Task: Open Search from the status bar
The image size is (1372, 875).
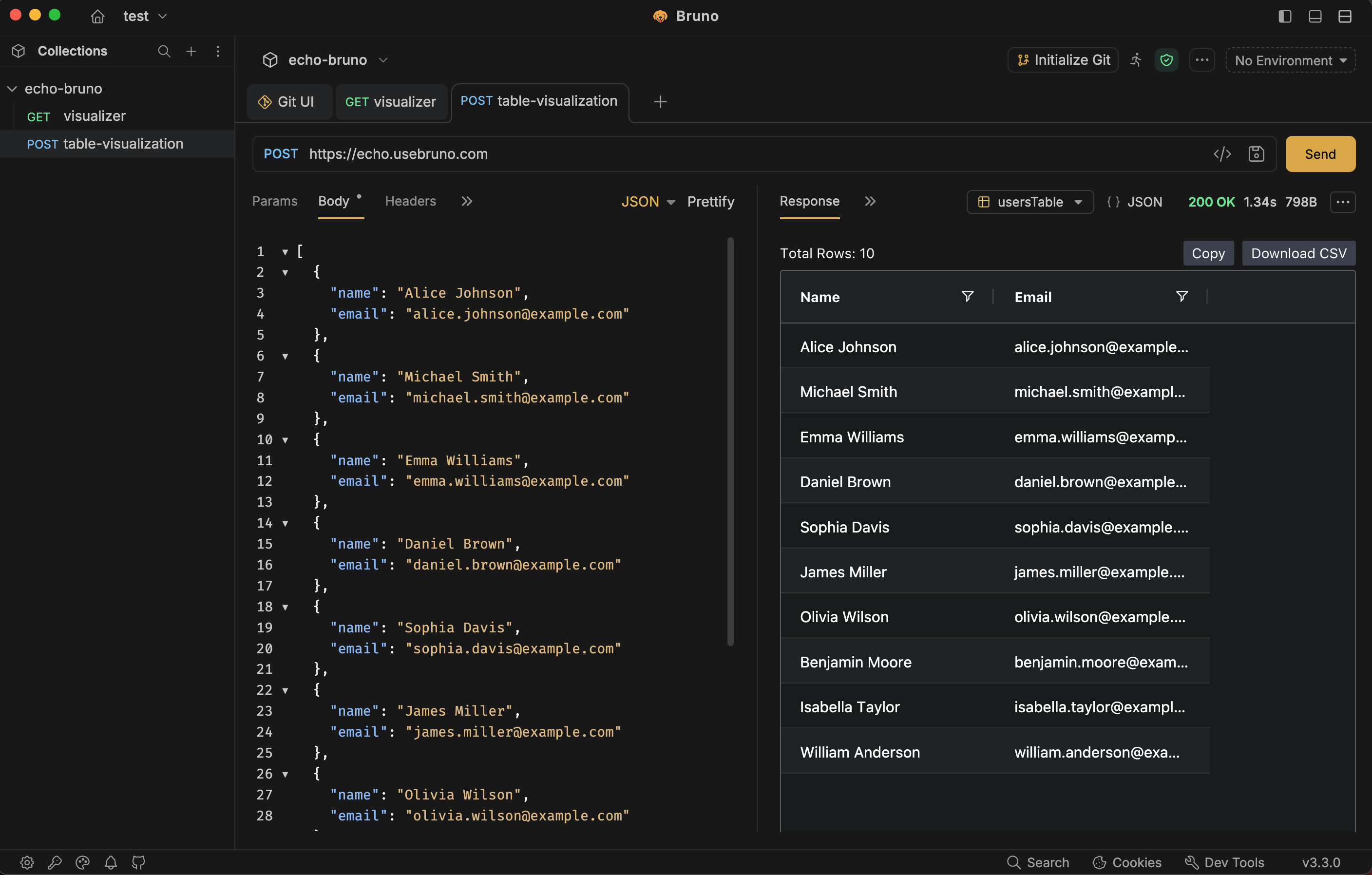Action: tap(1038, 862)
